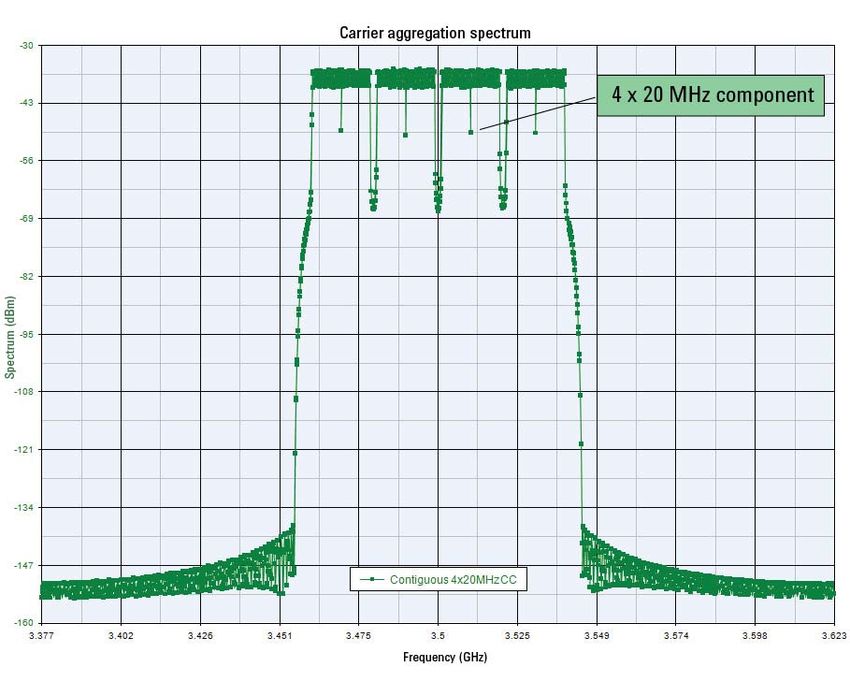Image resolution: width=850 pixels, height=696 pixels.
Task: Click the x-axis label '3.451'
Action: [x=280, y=636]
